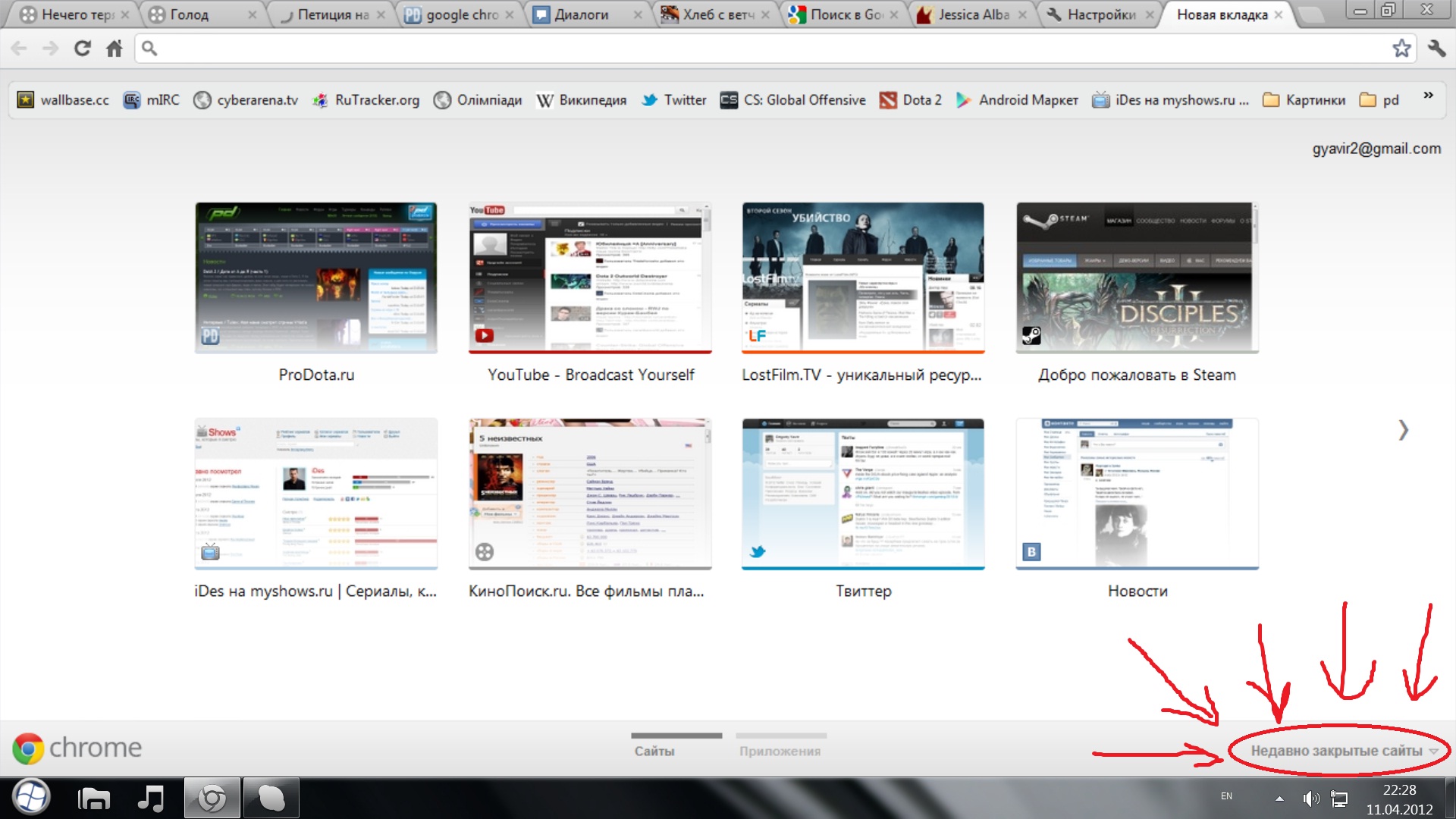Switch to the Нечего тер... tab

click(74, 14)
